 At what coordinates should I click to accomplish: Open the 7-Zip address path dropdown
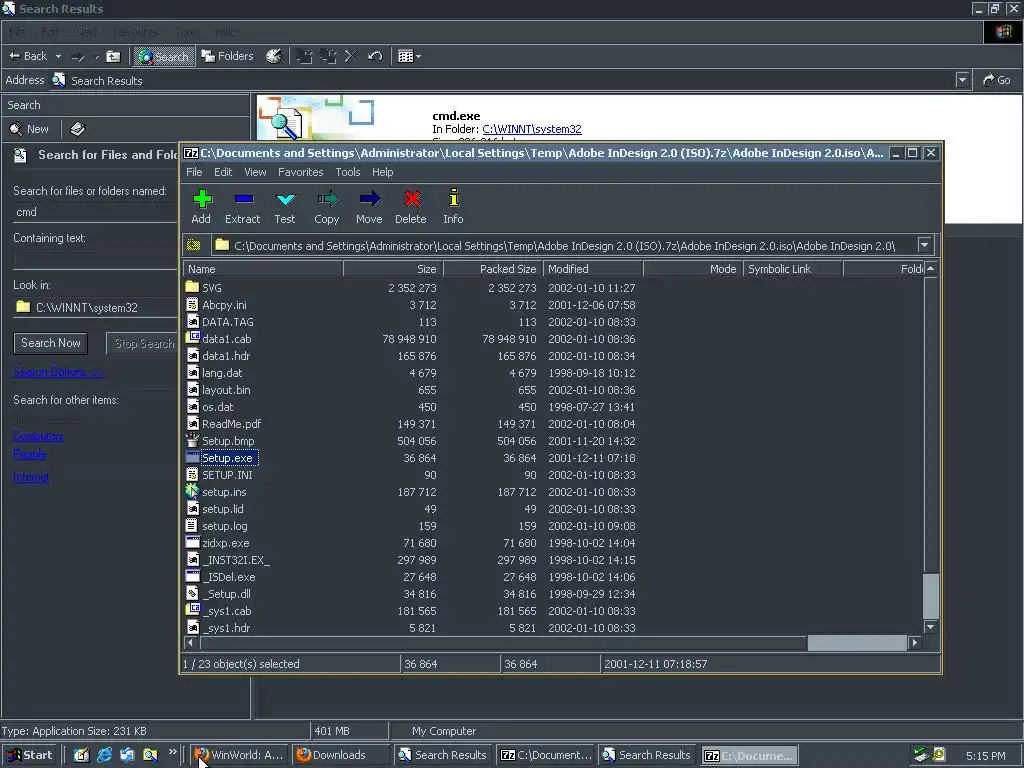coord(924,246)
